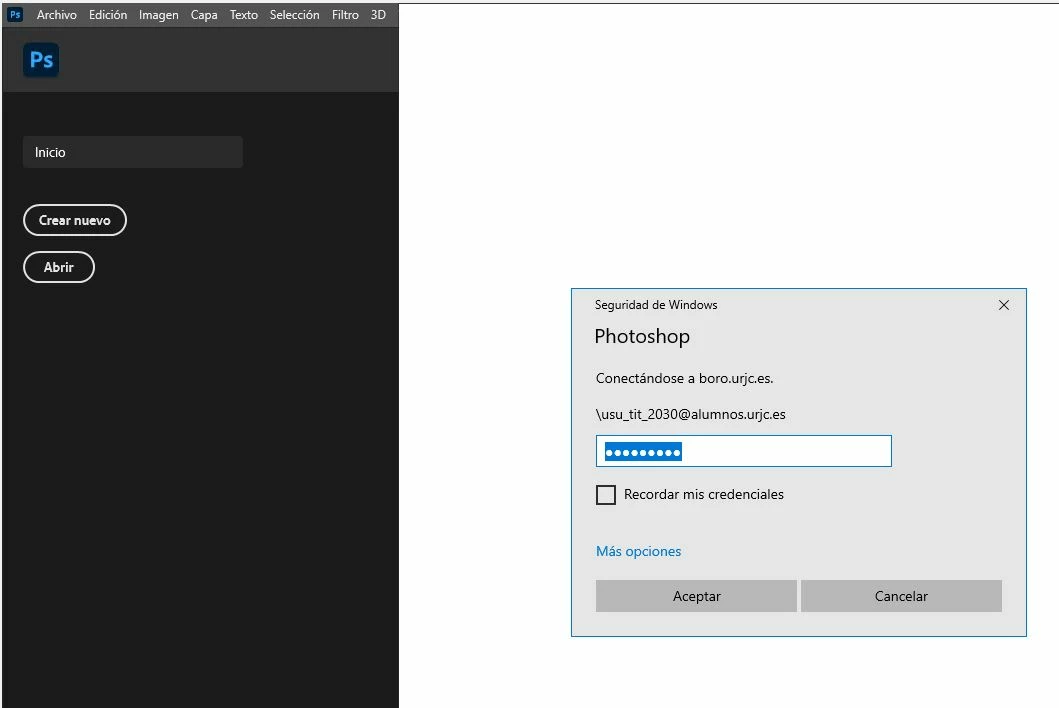Open the Capa menu

[x=204, y=15]
